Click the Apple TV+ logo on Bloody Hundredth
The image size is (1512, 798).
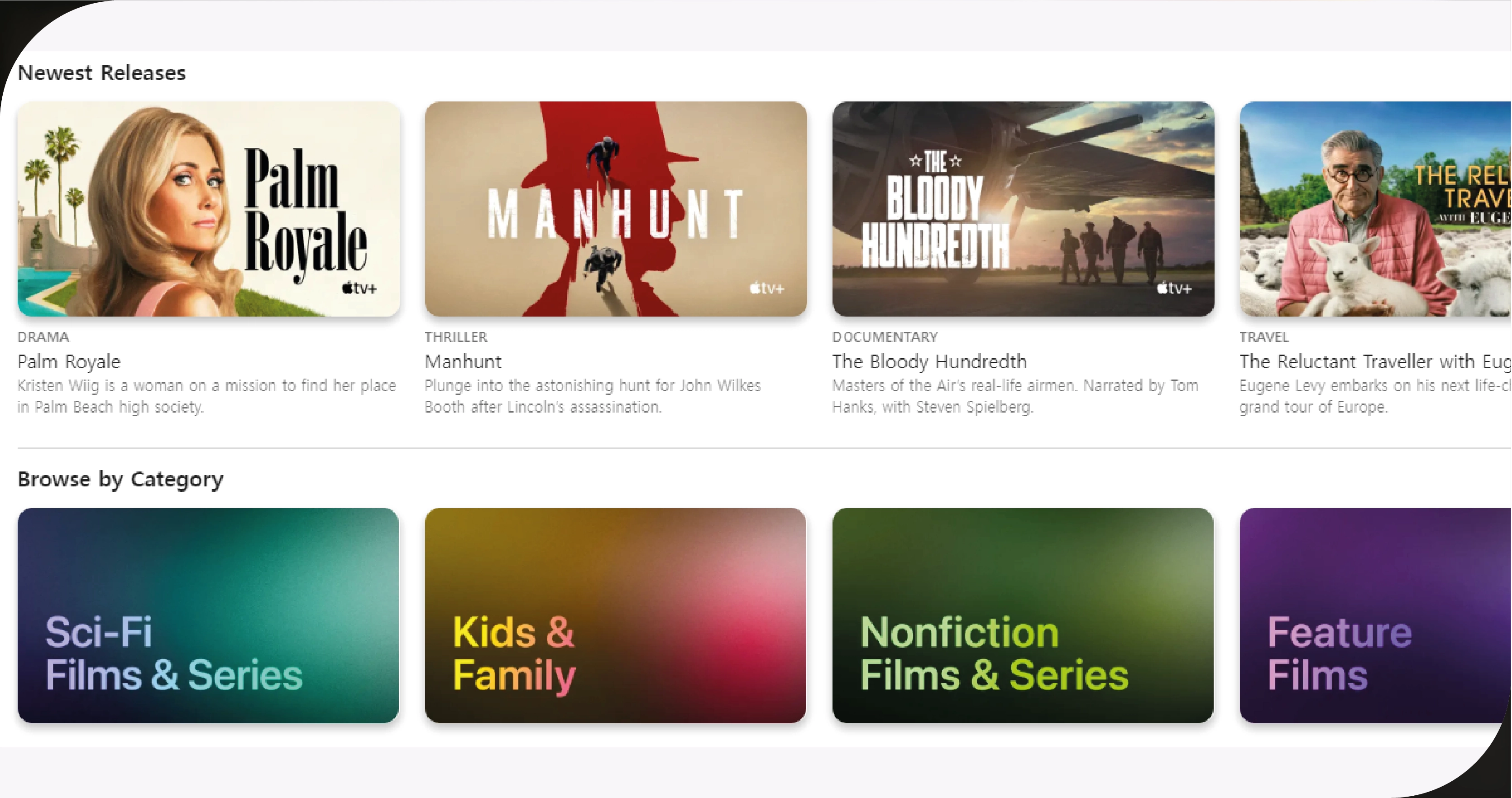(1174, 288)
